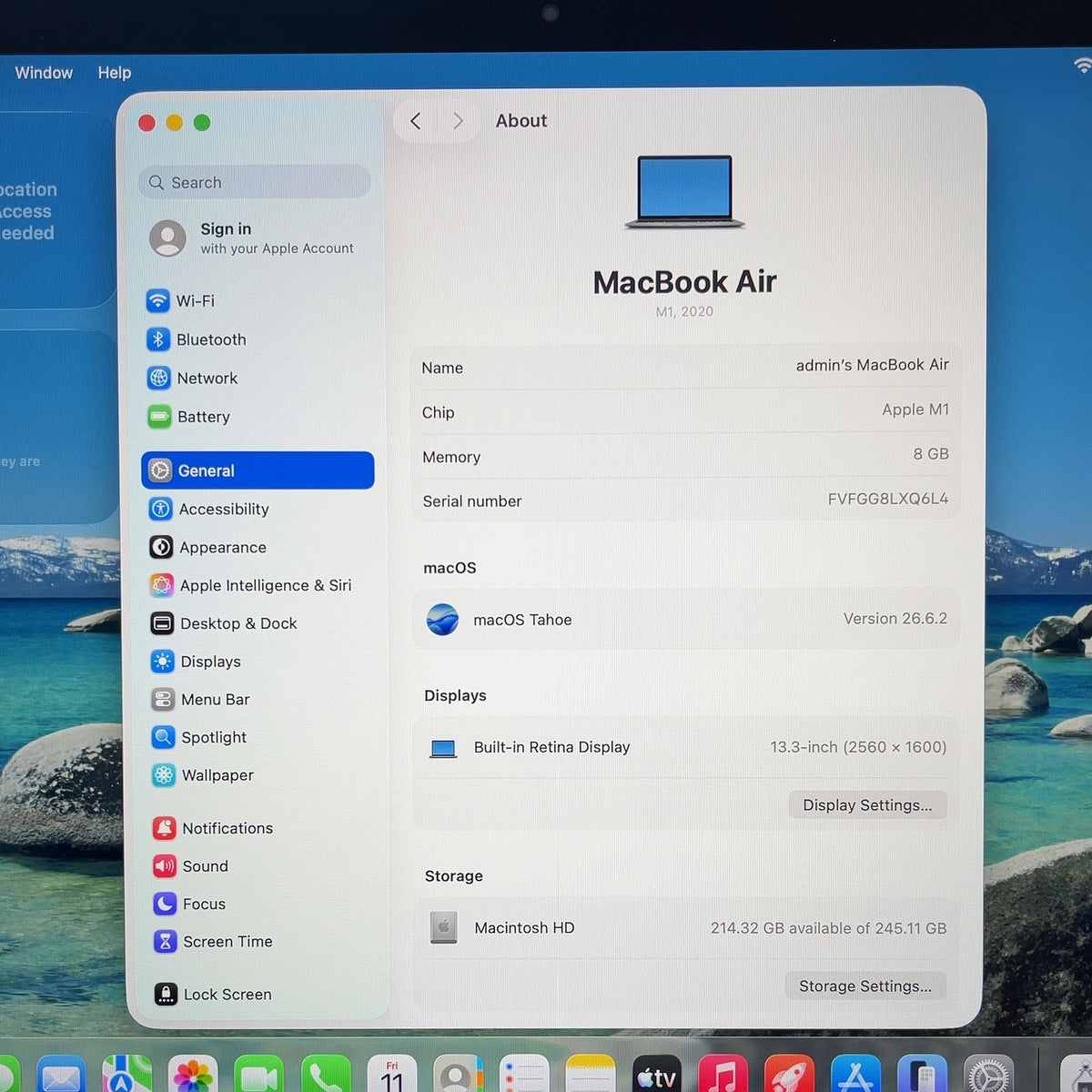
Task: Click the 8 GB memory value
Action: [x=931, y=454]
